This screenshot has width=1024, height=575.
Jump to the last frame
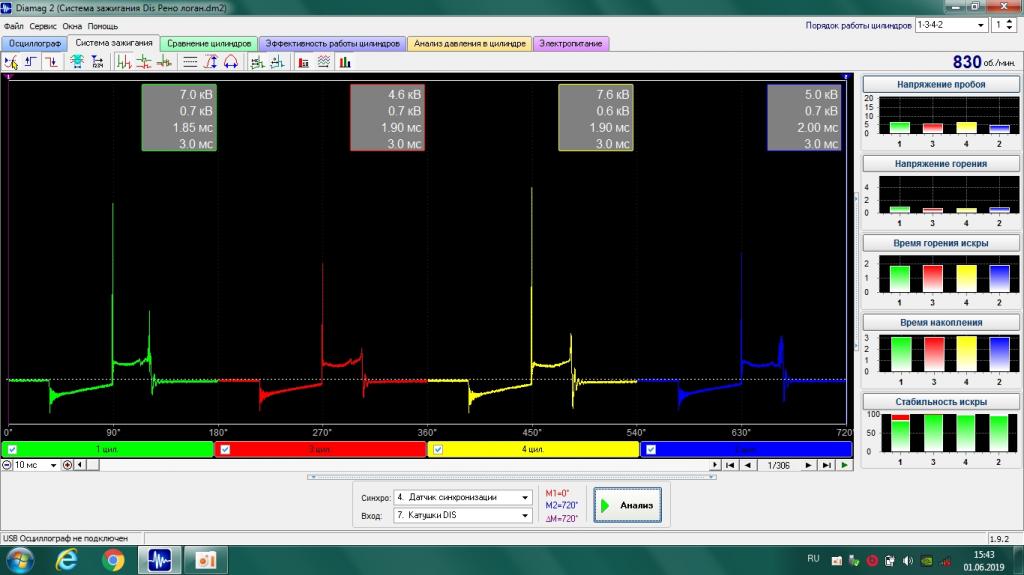click(x=826, y=465)
